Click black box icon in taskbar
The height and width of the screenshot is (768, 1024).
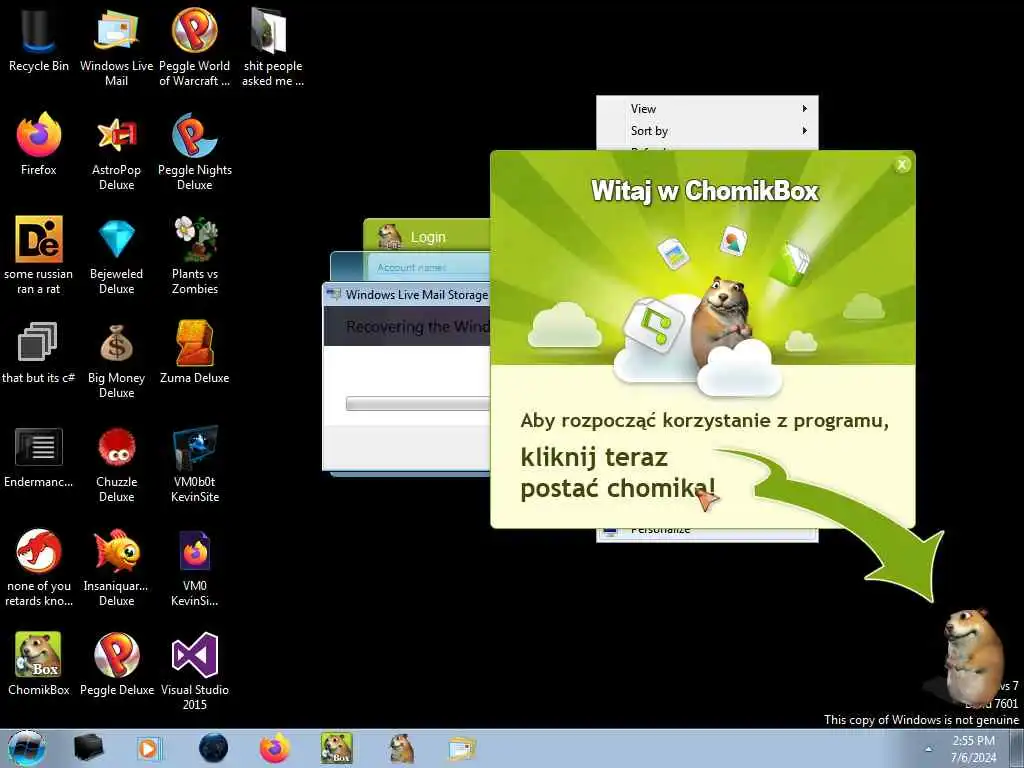(89, 748)
